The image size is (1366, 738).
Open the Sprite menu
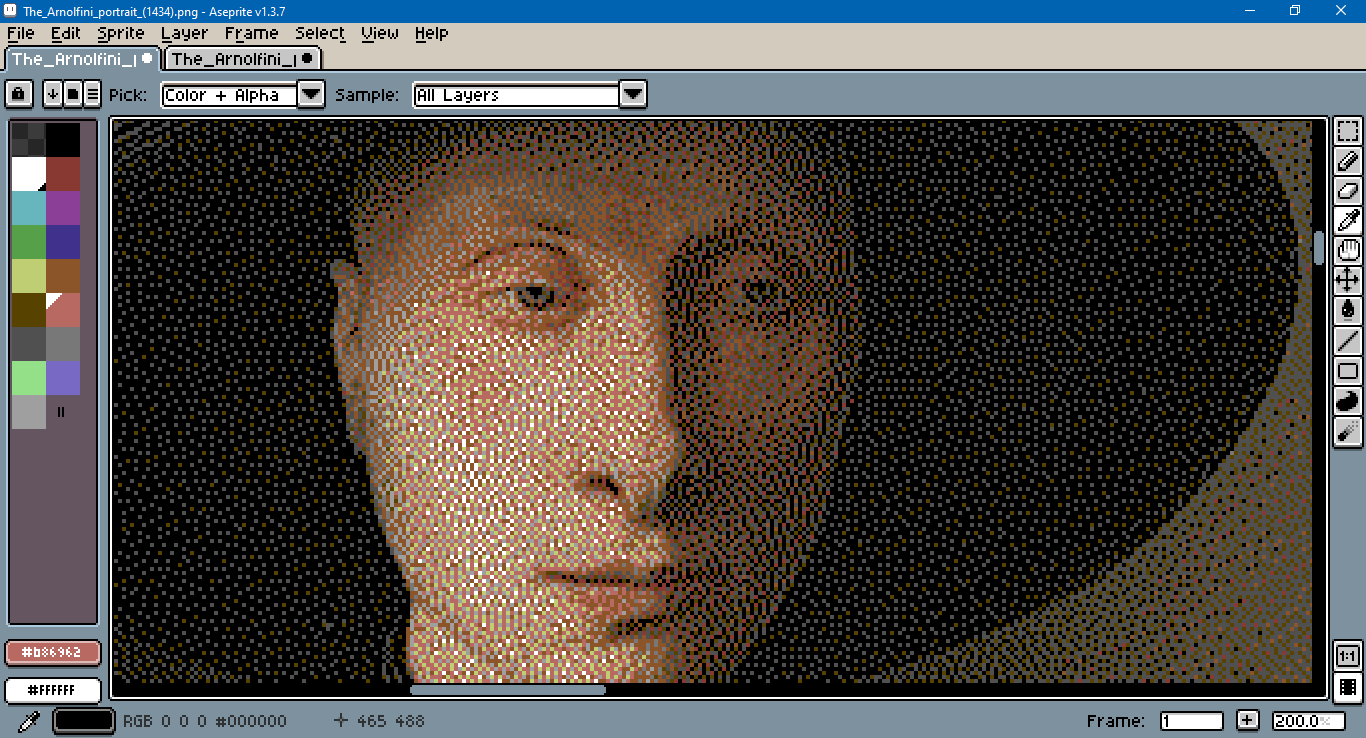click(121, 33)
